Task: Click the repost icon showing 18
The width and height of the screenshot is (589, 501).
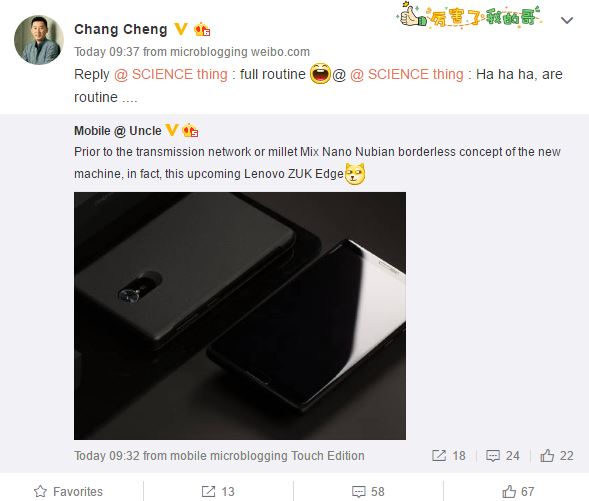Action: [439, 456]
